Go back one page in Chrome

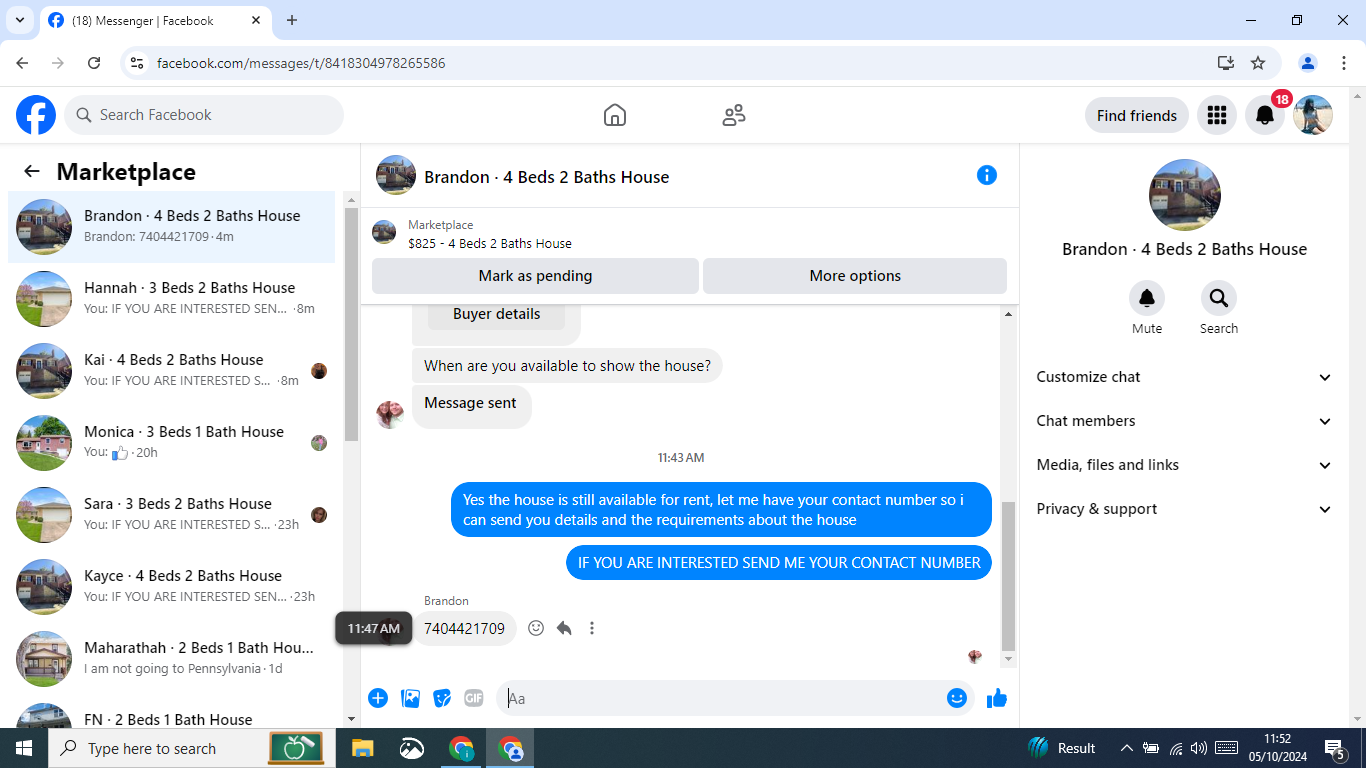[23, 63]
